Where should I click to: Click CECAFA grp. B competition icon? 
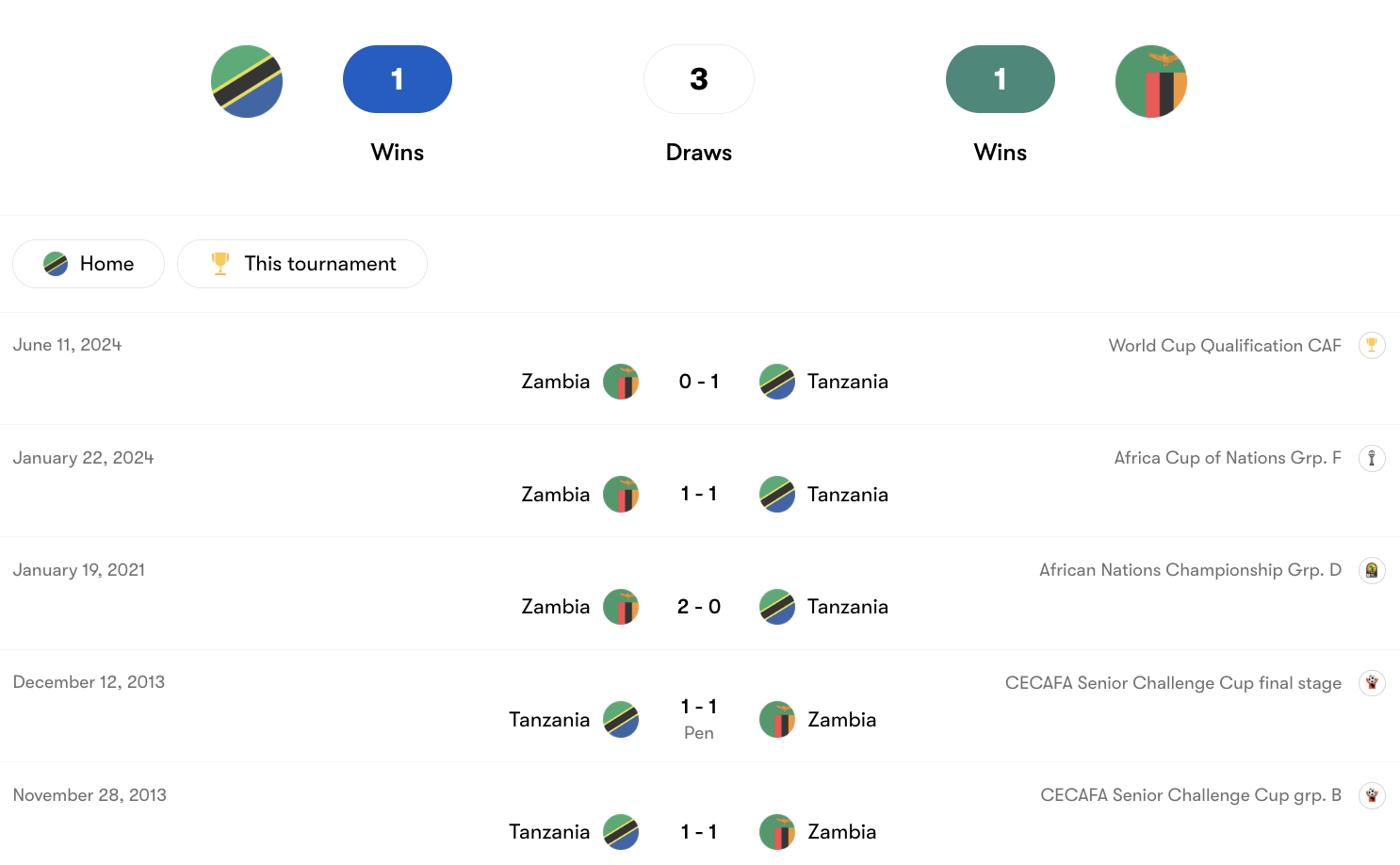click(x=1372, y=795)
